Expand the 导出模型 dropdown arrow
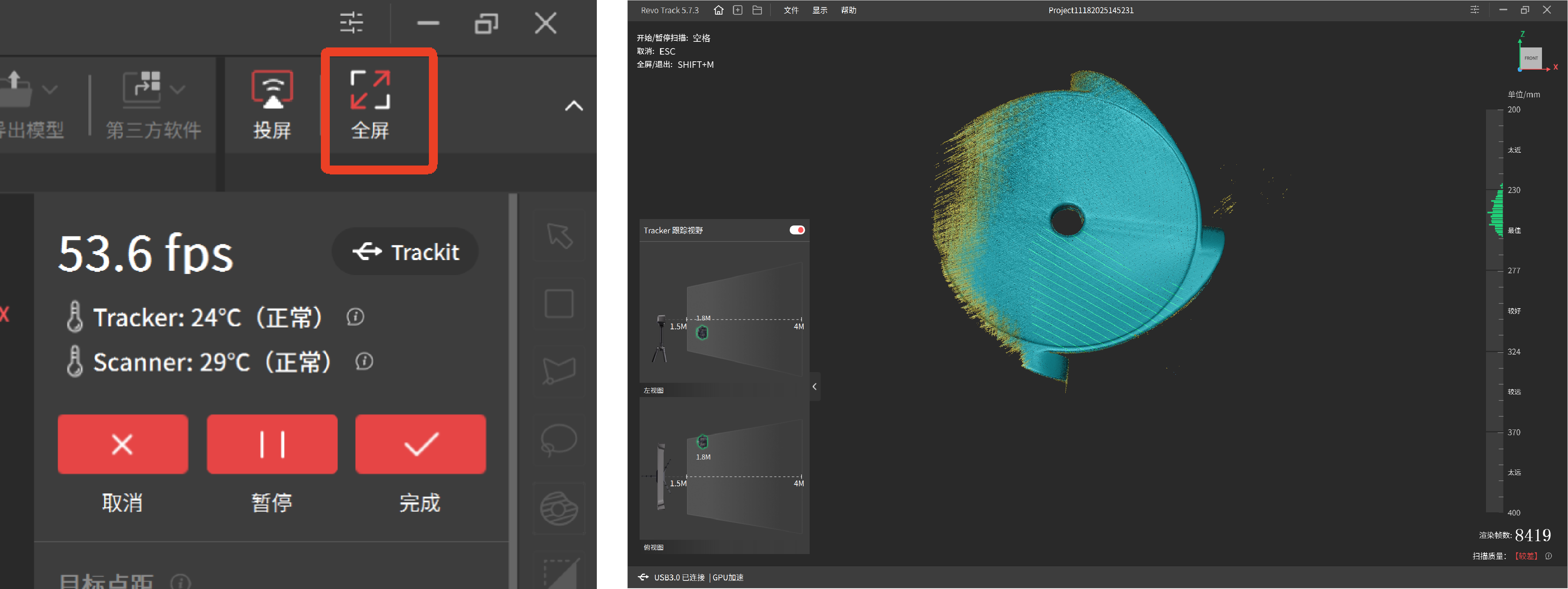The height and width of the screenshot is (589, 1568). point(50,90)
